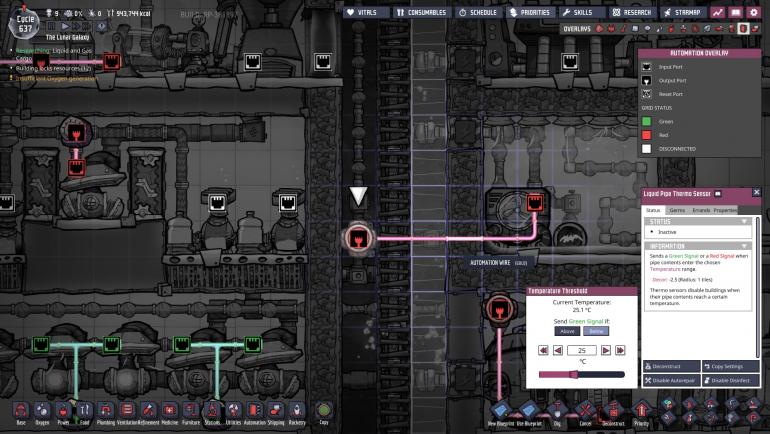Open the Furniture build category
Viewport: 770px width, 434px height.
point(191,412)
